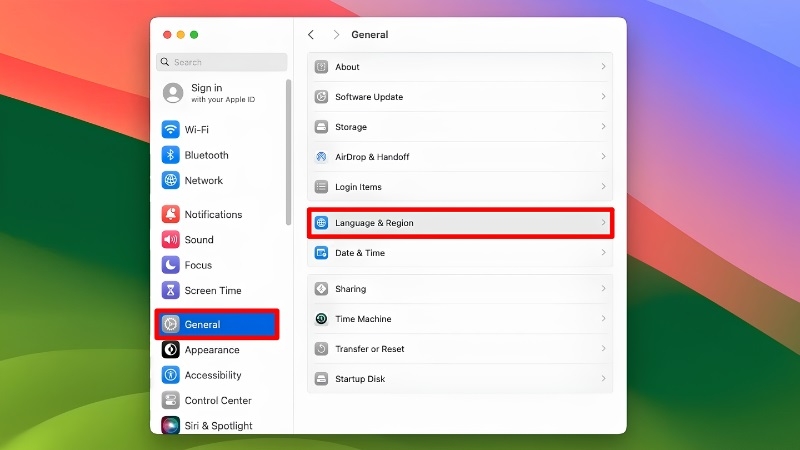Click the Login Items label text
The width and height of the screenshot is (800, 450).
358,187
